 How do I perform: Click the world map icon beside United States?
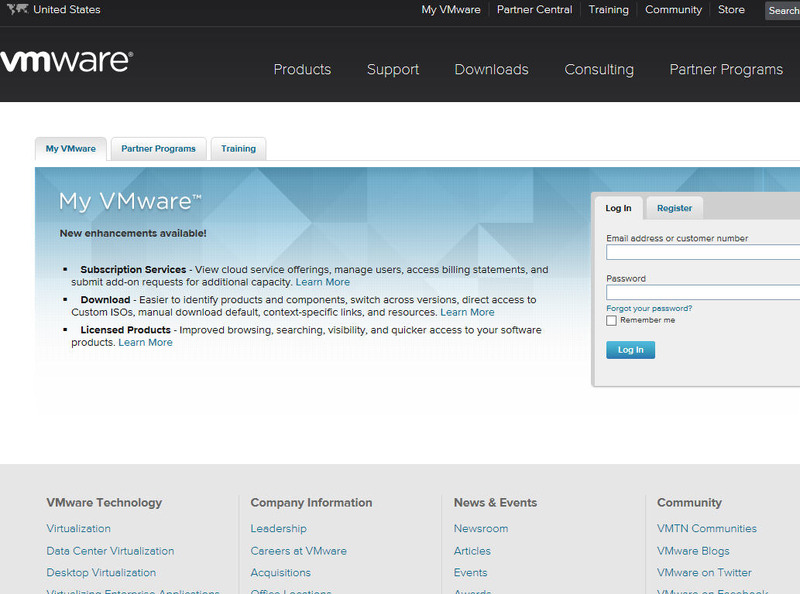click(x=16, y=10)
